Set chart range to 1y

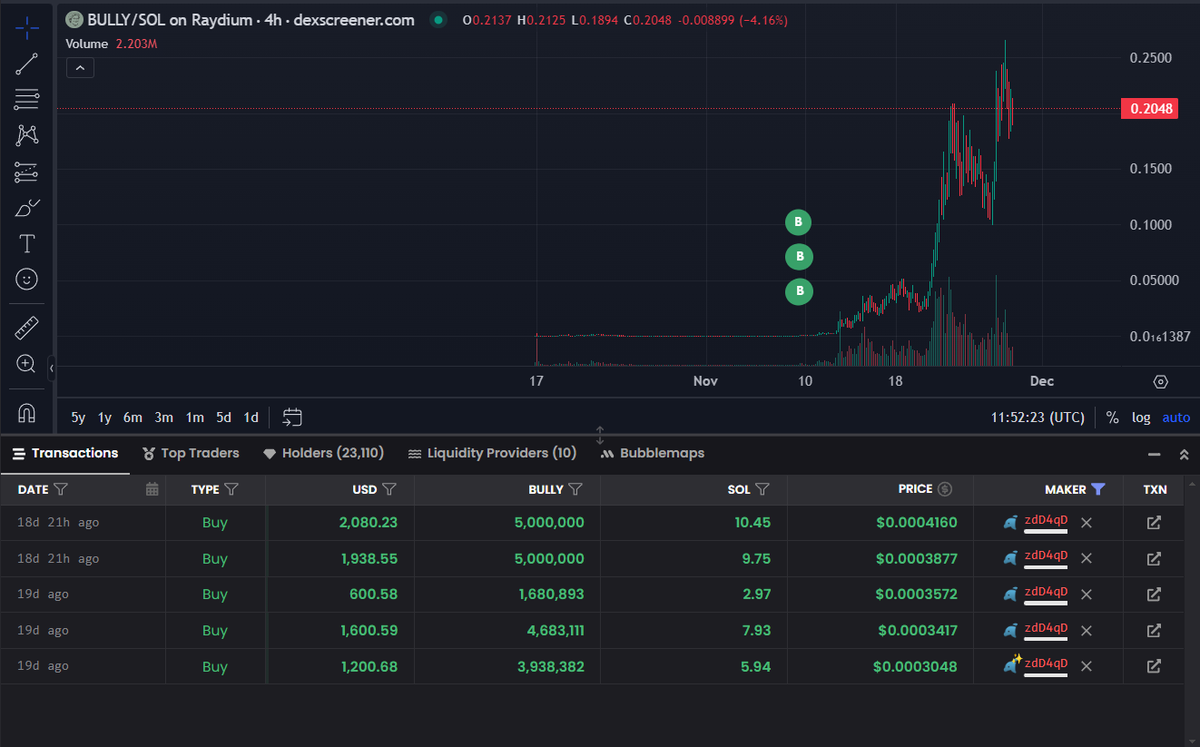pos(105,417)
